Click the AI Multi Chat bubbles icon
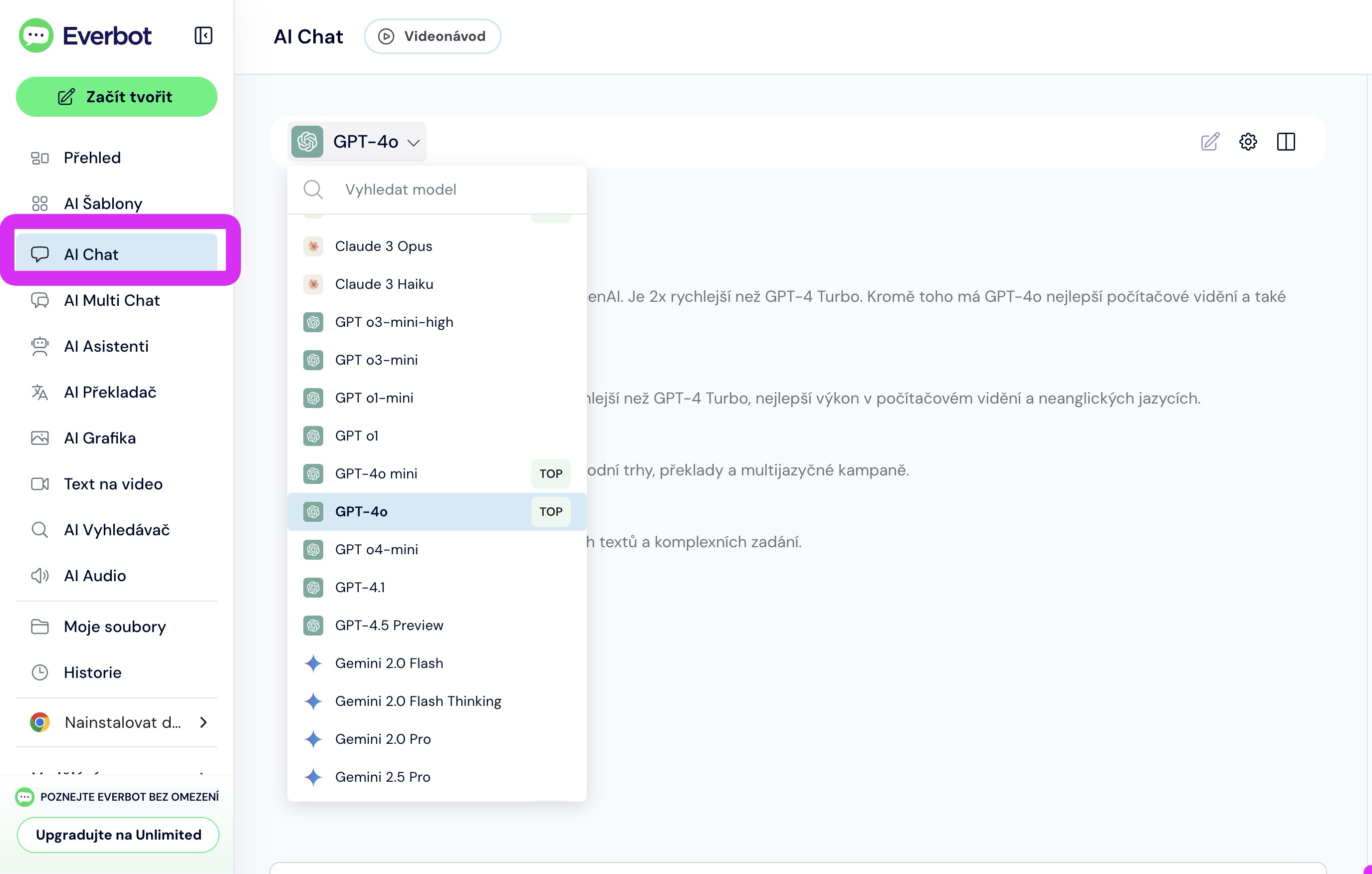The width and height of the screenshot is (1372, 874). click(40, 300)
